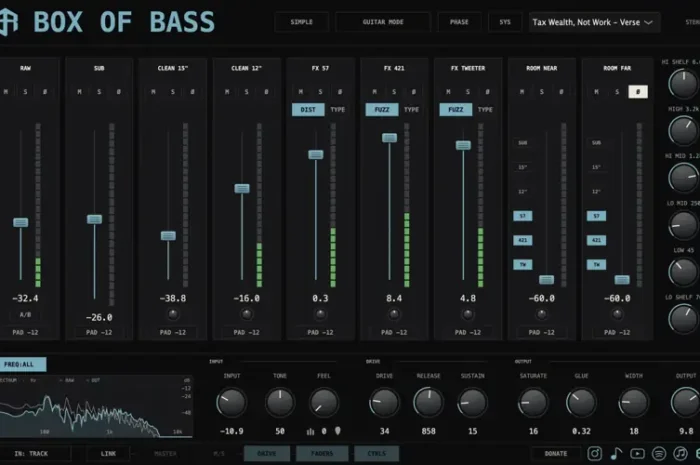Open the Apple Music icon
The width and height of the screenshot is (700, 465).
pos(680,453)
